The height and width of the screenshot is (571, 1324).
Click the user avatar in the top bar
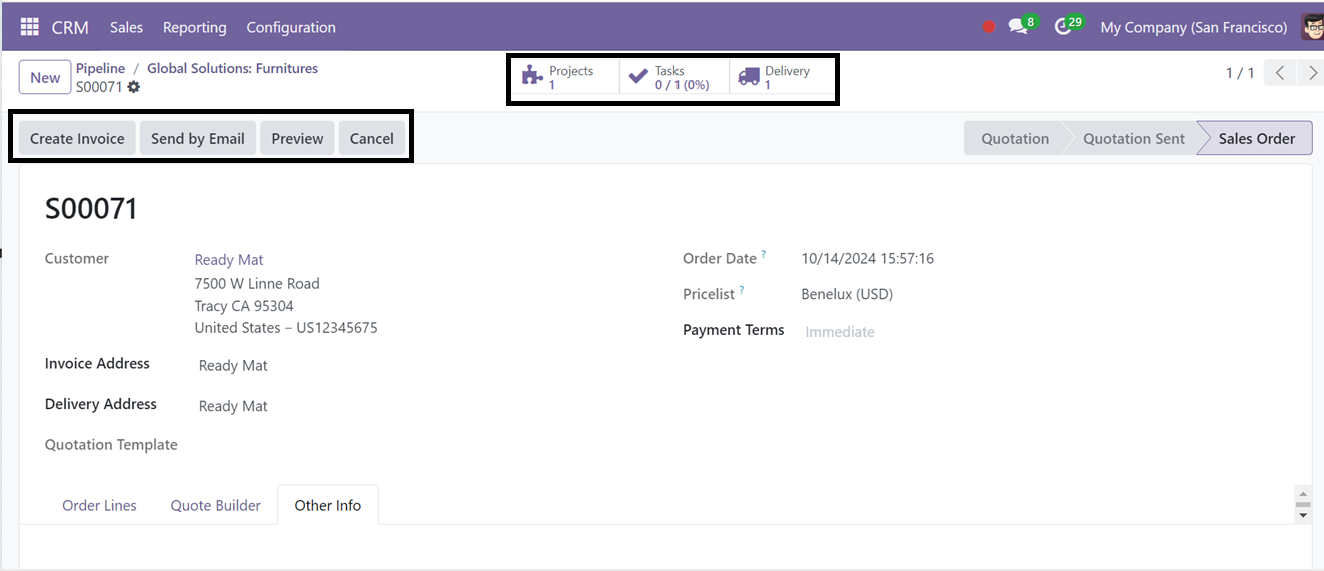1312,27
